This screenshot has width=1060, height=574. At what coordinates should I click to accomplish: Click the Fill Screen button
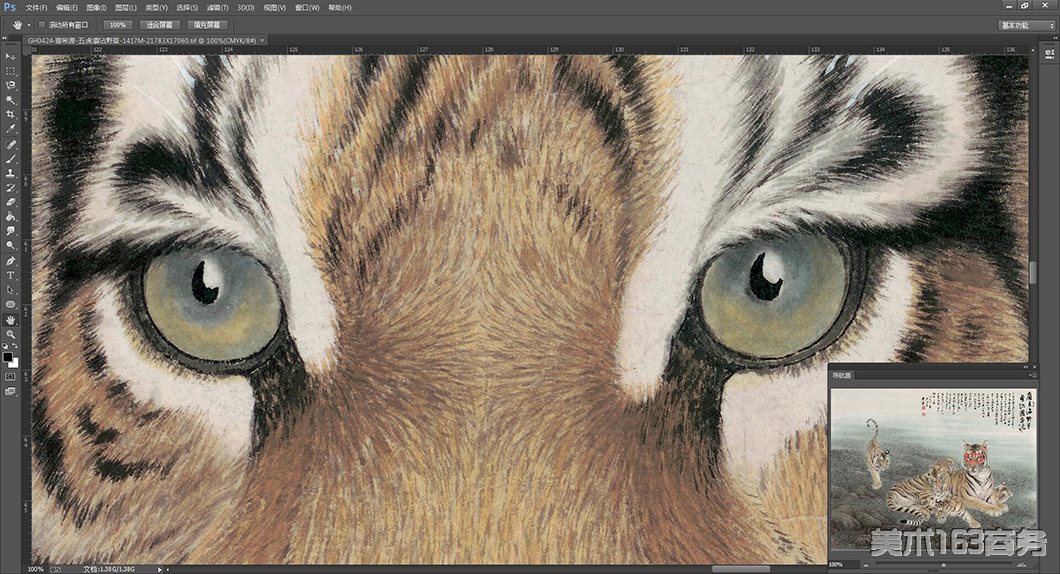coord(207,25)
